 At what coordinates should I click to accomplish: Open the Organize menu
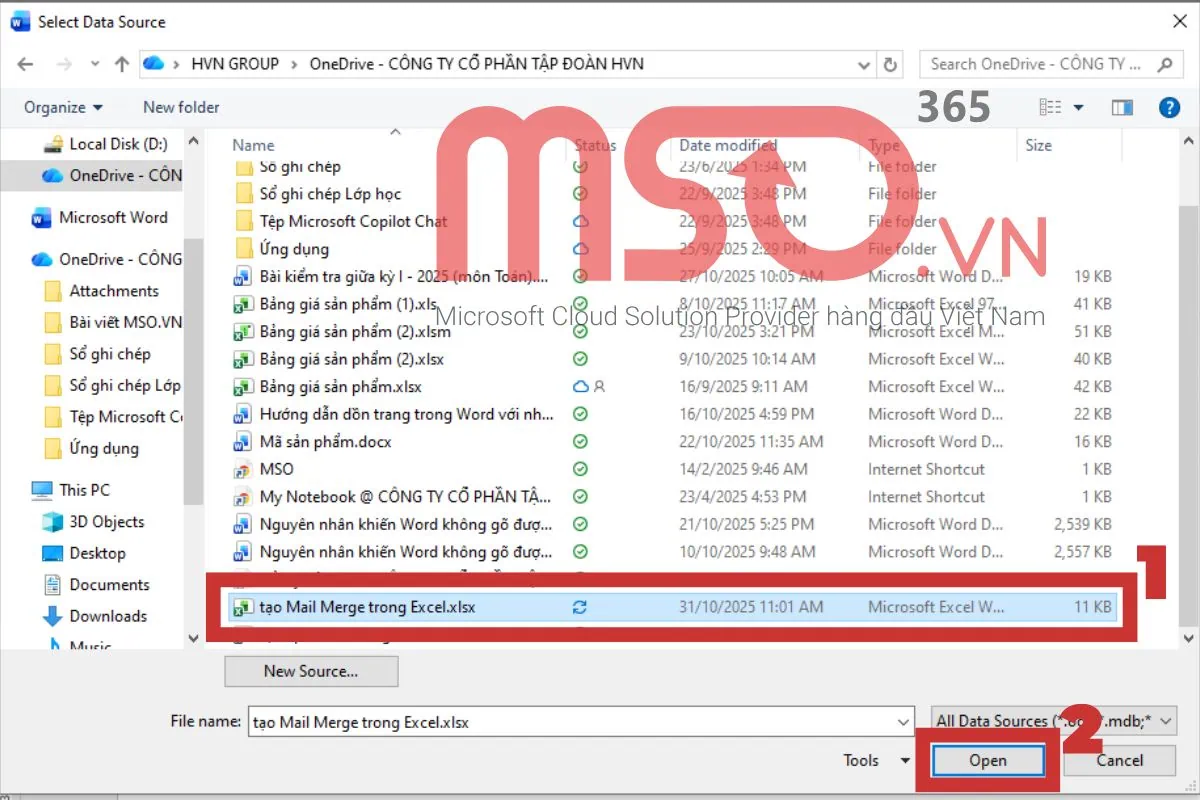tap(62, 107)
